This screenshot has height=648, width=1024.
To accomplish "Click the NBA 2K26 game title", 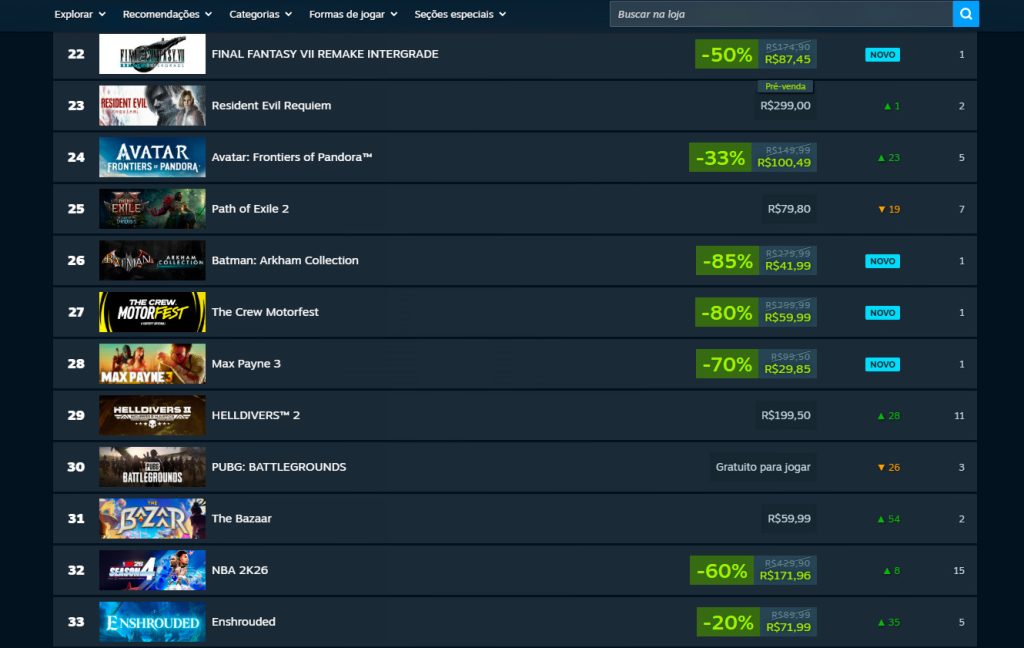I will pos(240,570).
